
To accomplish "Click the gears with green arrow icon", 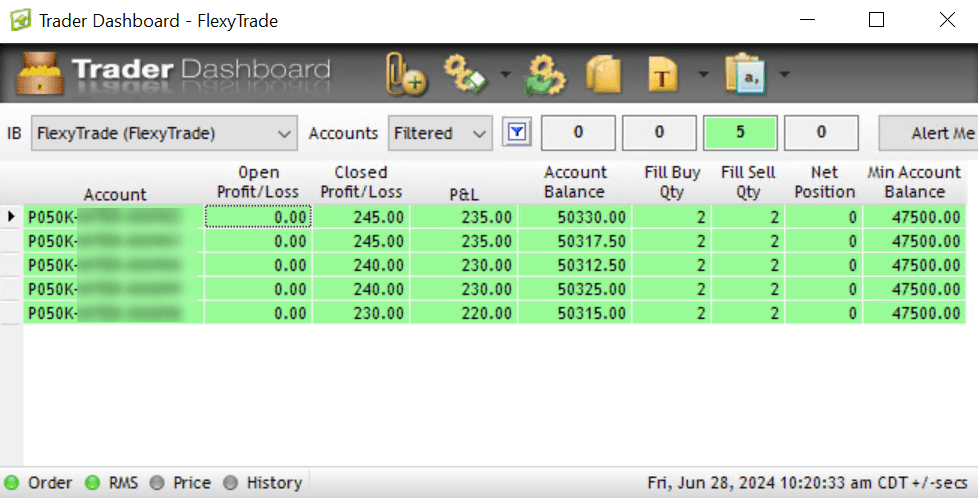I will coord(545,74).
